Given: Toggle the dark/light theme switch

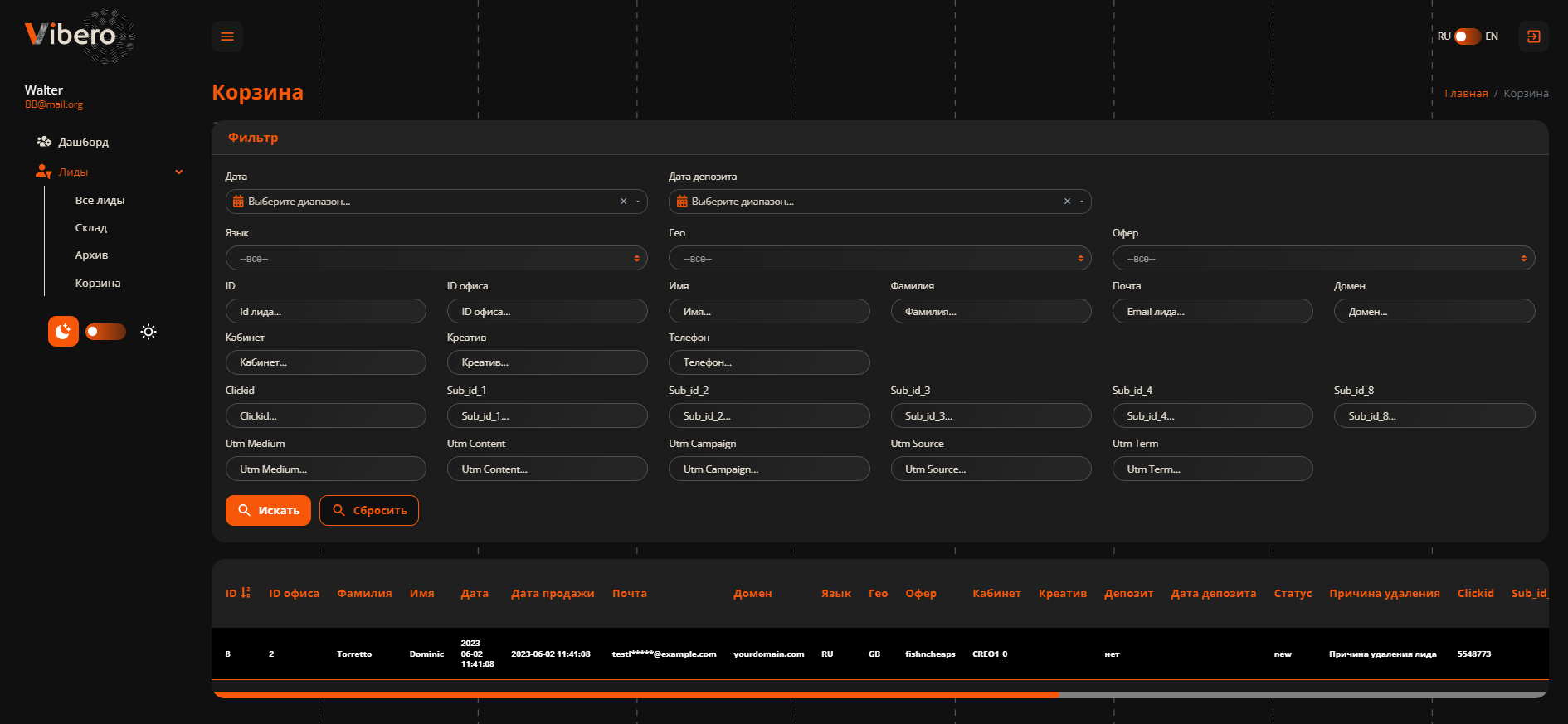Looking at the screenshot, I should click(x=105, y=332).
